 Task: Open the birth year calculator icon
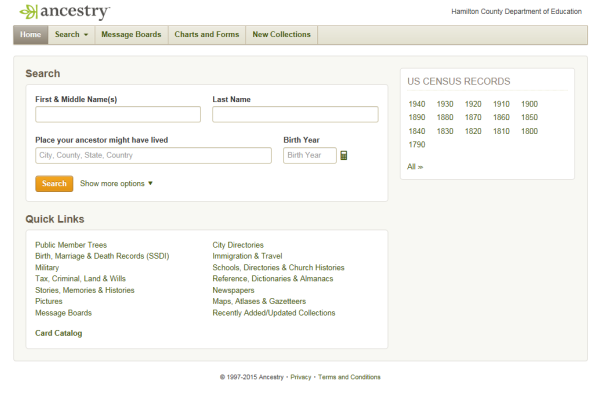[x=344, y=155]
